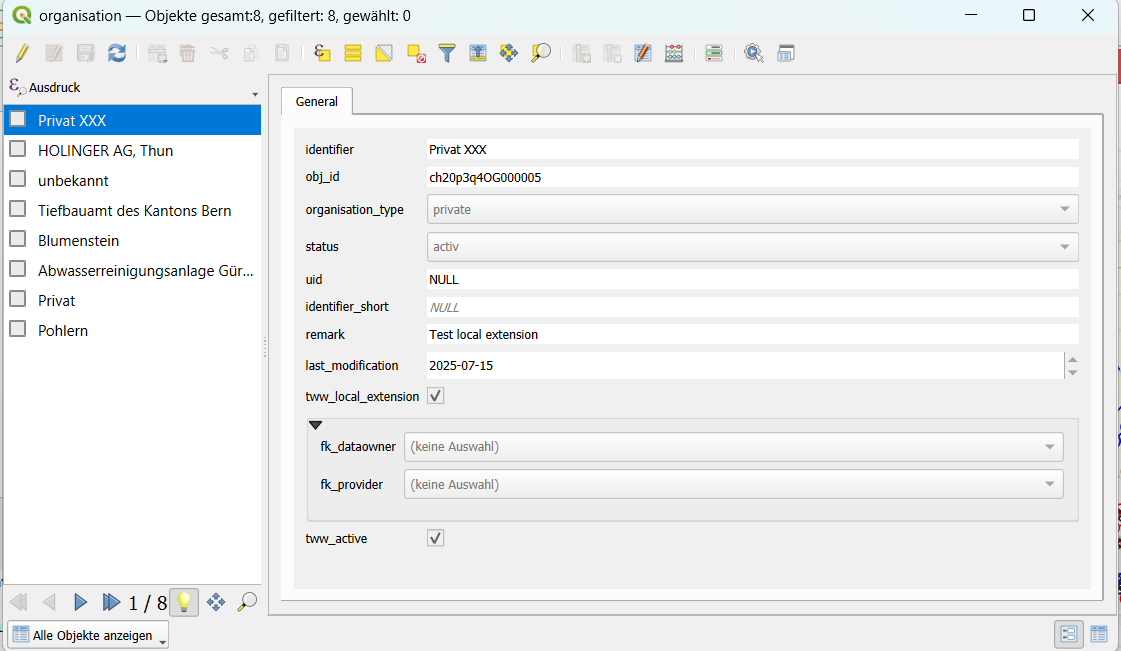Click the pan-to-feature arrows beside the light bulb
1121x651 pixels.
(x=216, y=602)
